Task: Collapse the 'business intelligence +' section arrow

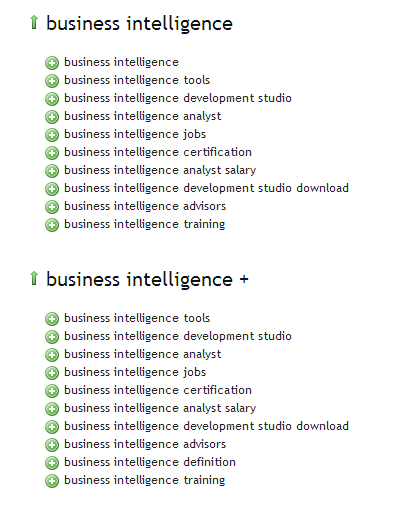Action: (x=34, y=278)
